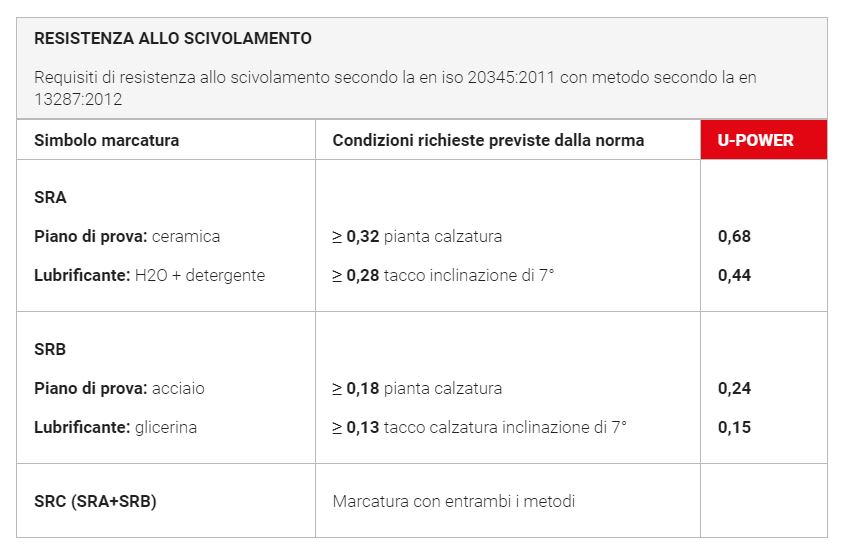This screenshot has width=845, height=557.
Task: Select the U-POWER value 0,15
Action: click(734, 427)
